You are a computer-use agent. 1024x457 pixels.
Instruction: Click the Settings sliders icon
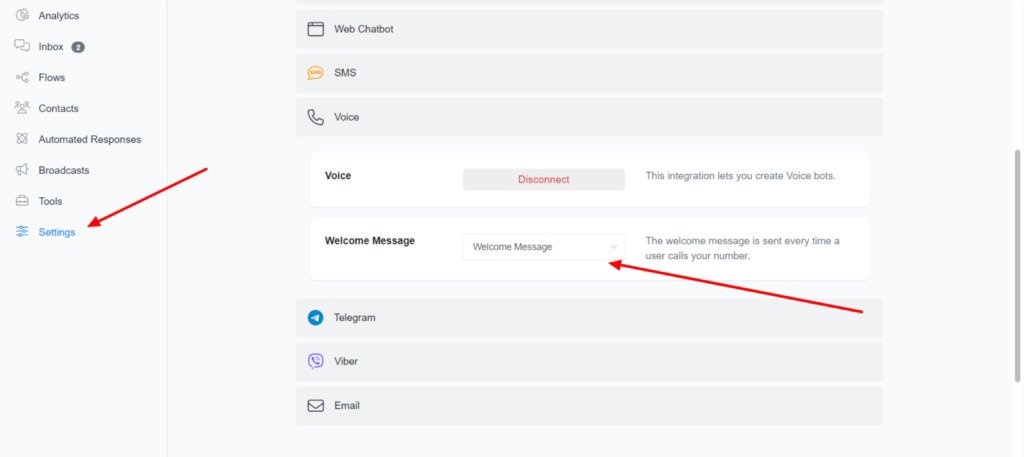pos(22,232)
